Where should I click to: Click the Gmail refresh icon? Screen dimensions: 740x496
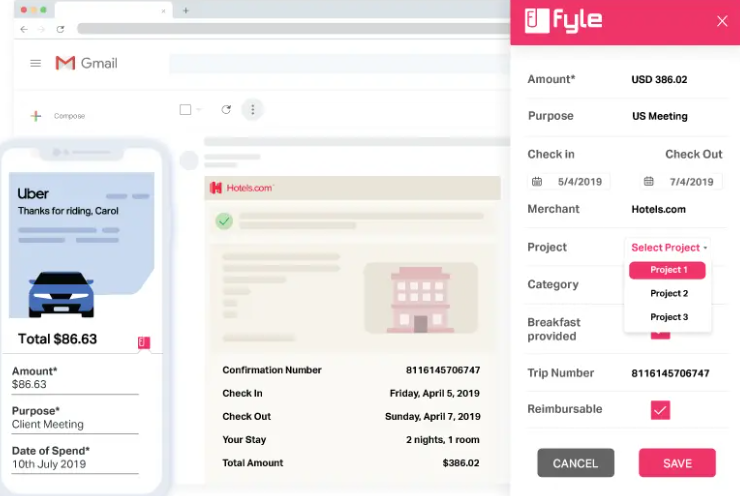pos(226,109)
